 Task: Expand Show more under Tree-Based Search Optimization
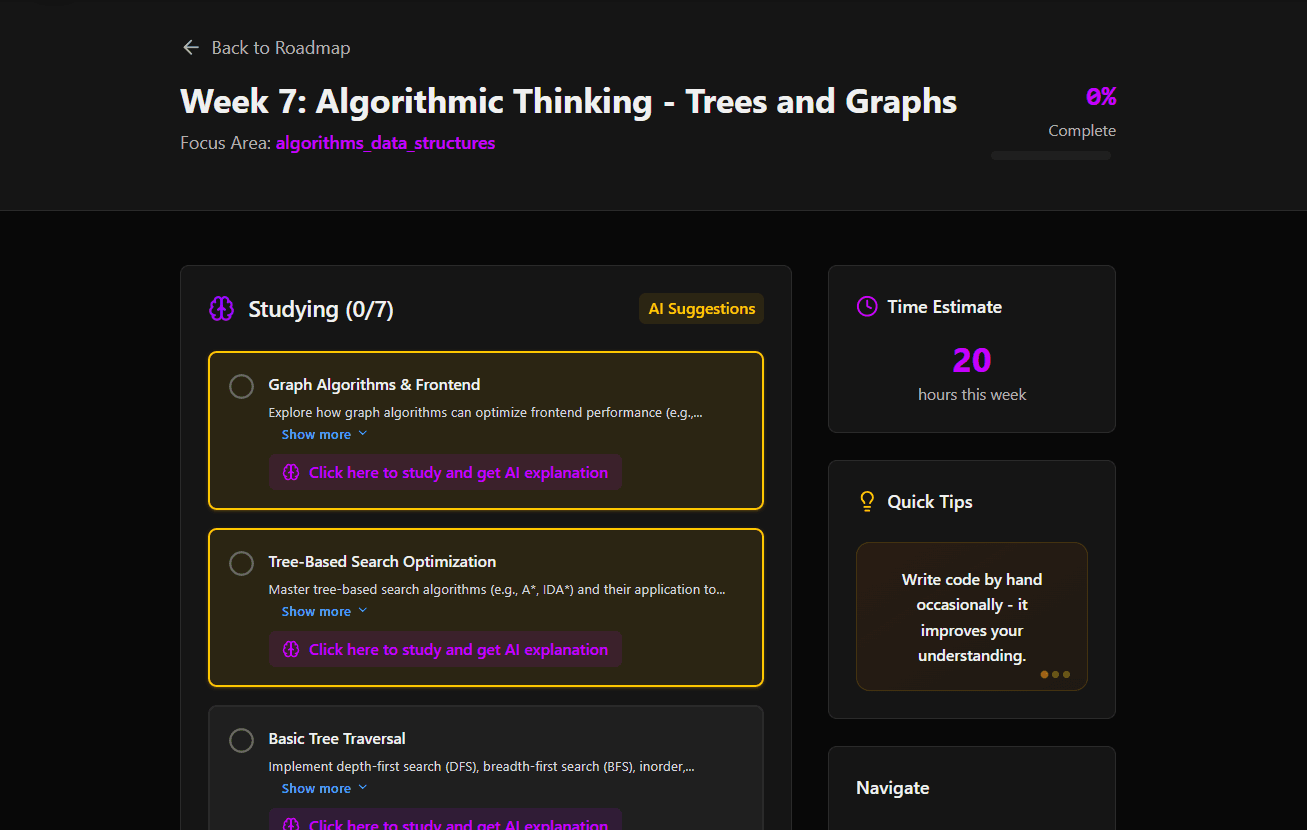tap(325, 612)
